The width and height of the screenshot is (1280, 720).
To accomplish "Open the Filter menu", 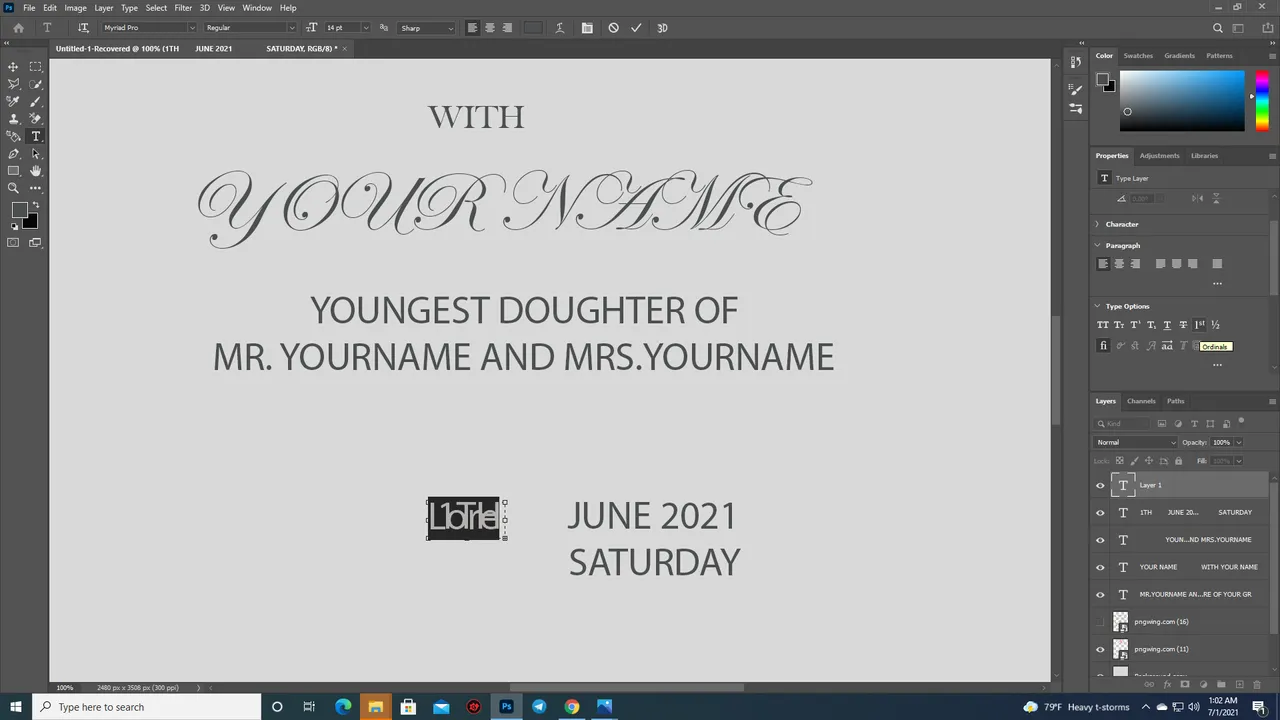I will click(x=183, y=8).
